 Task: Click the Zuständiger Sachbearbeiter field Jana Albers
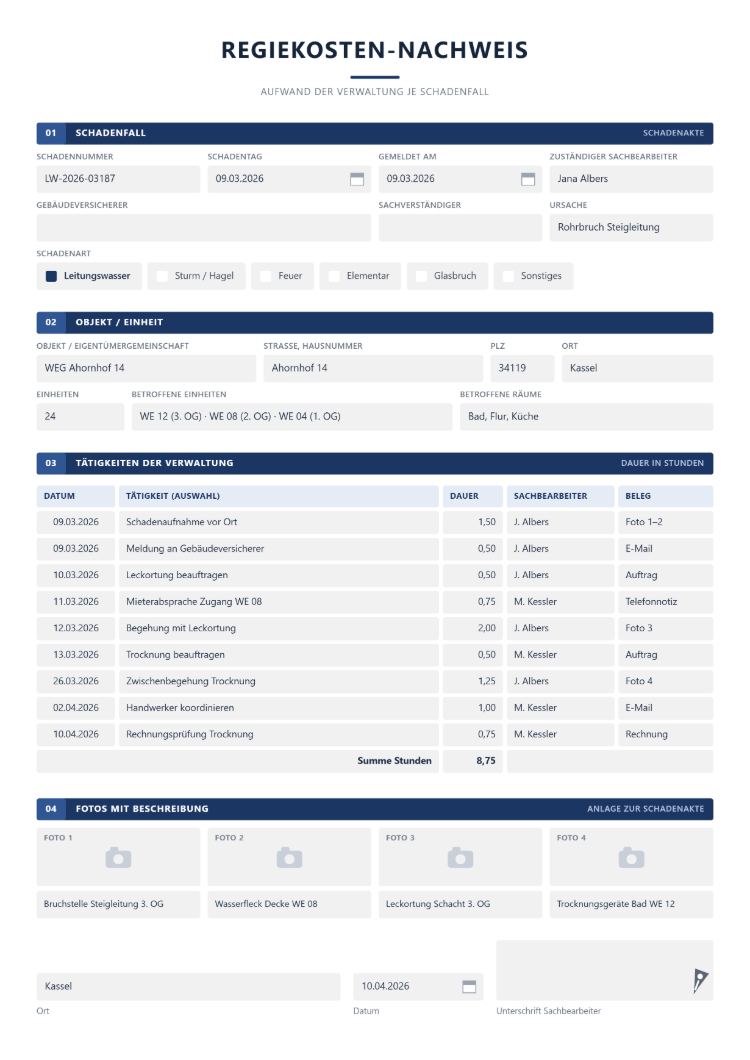631,179
